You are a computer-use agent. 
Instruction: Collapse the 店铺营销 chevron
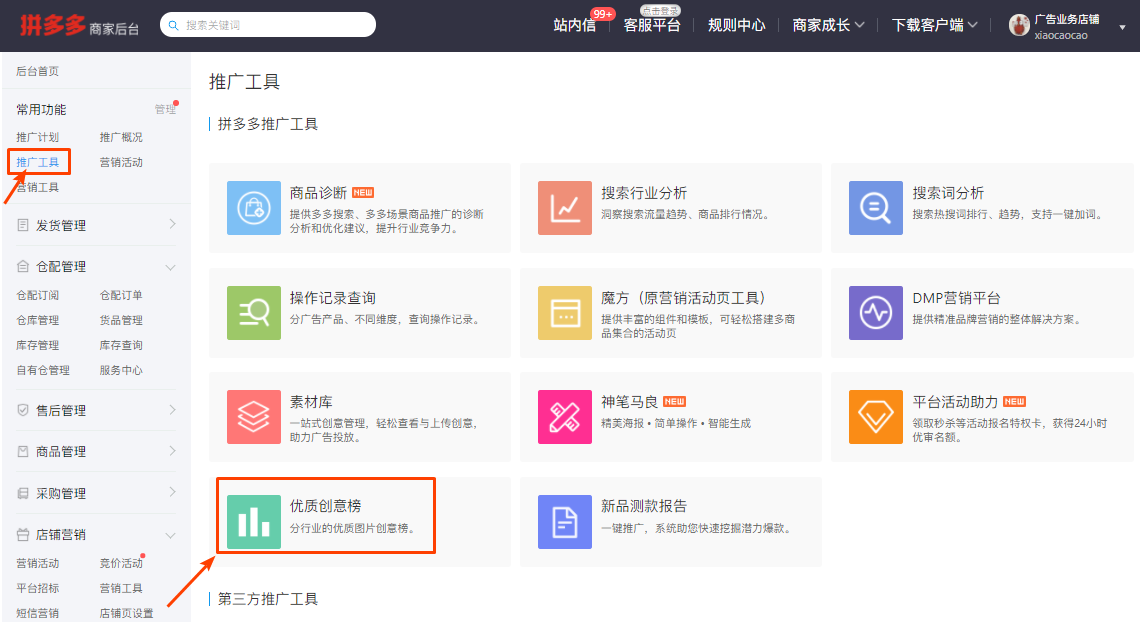coord(170,536)
